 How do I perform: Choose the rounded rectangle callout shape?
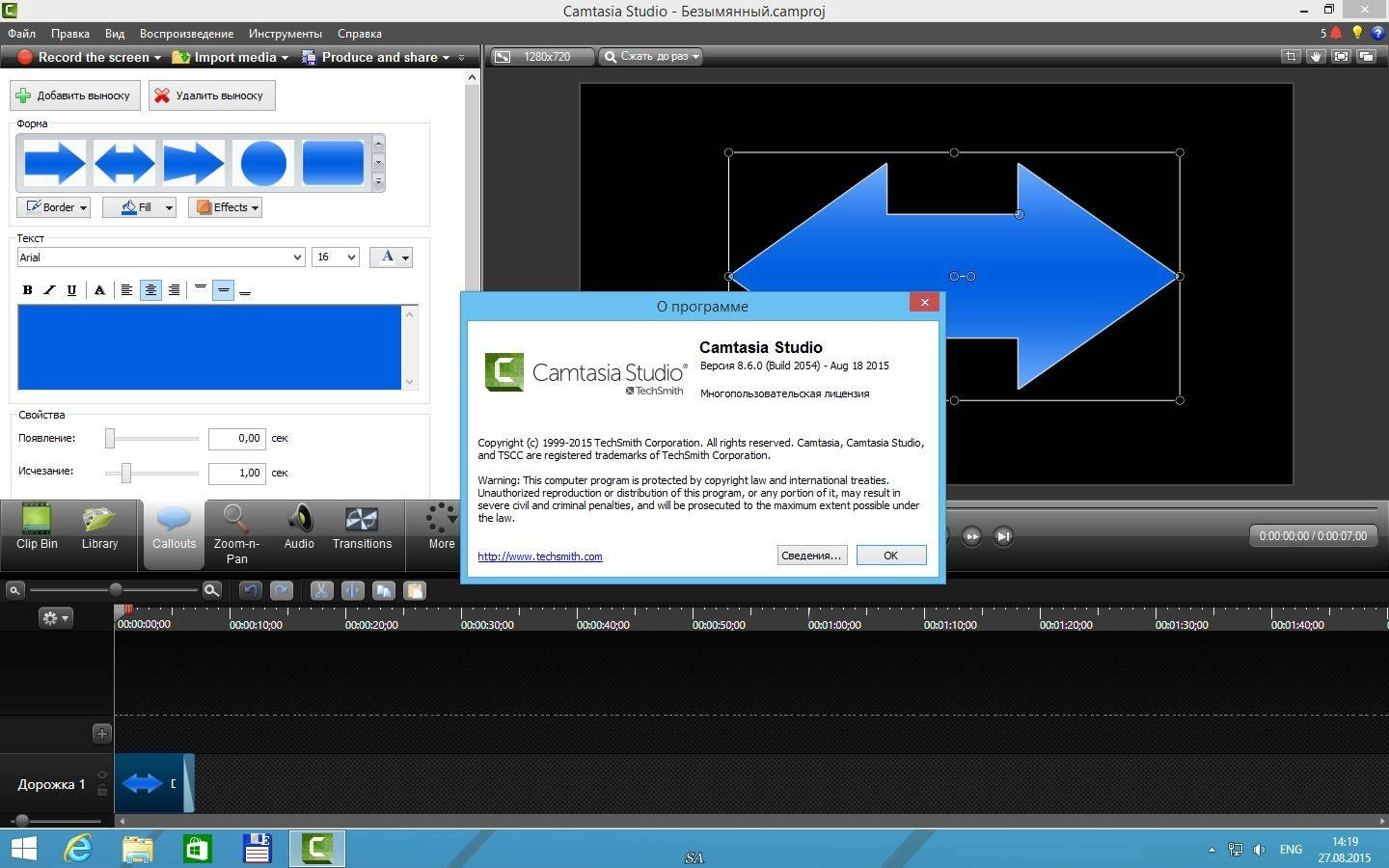333,163
